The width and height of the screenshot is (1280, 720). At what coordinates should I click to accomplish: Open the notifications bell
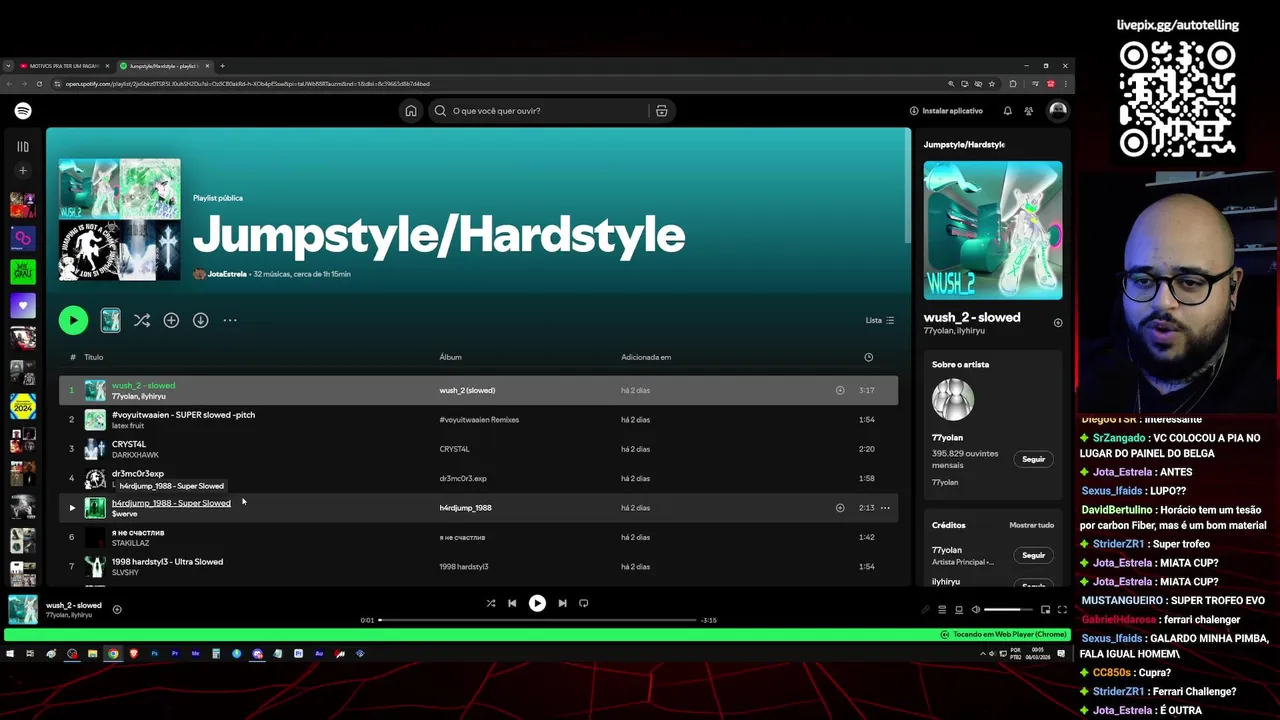[1007, 111]
